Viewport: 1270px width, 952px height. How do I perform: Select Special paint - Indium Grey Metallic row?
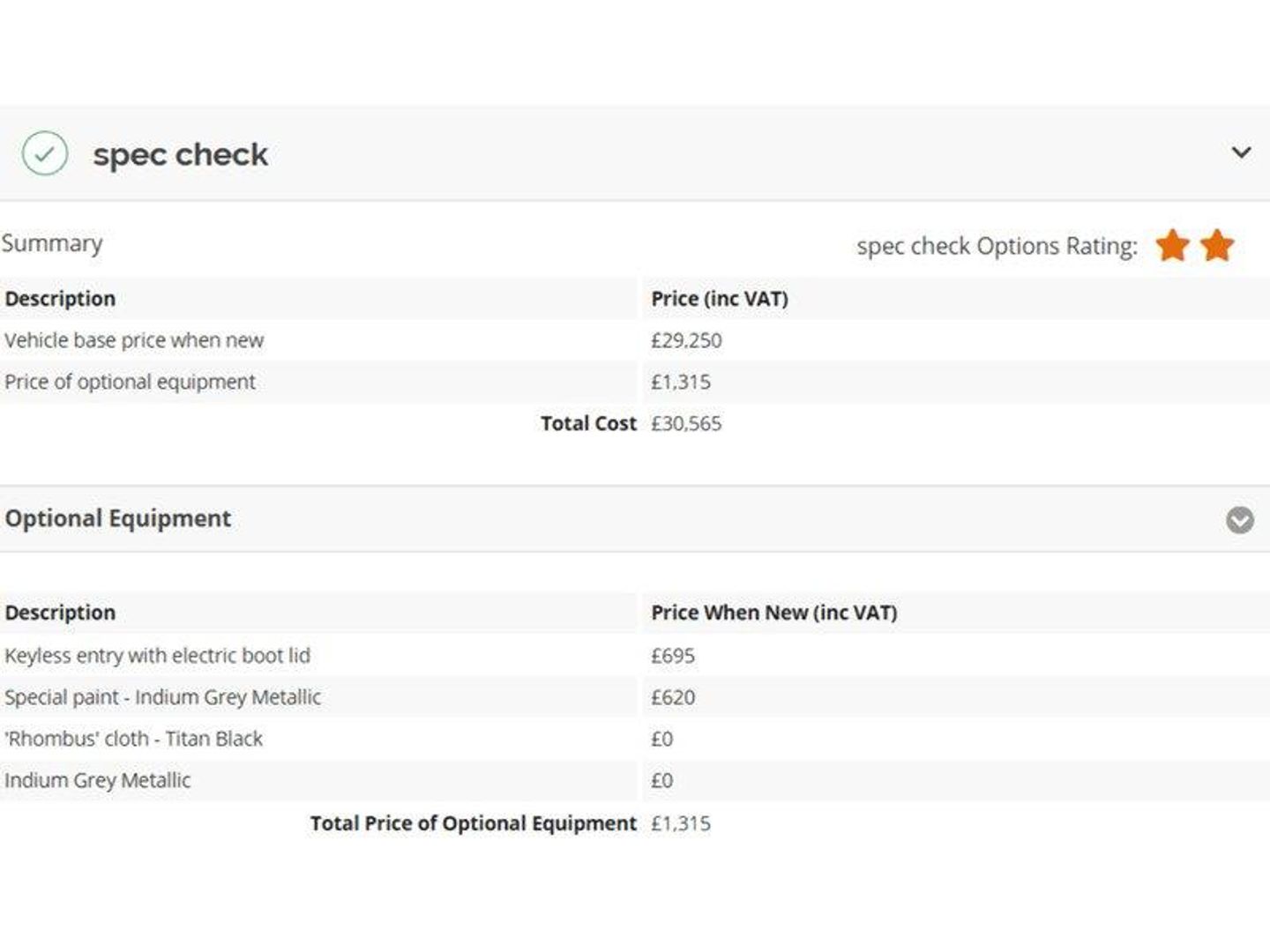coord(162,697)
